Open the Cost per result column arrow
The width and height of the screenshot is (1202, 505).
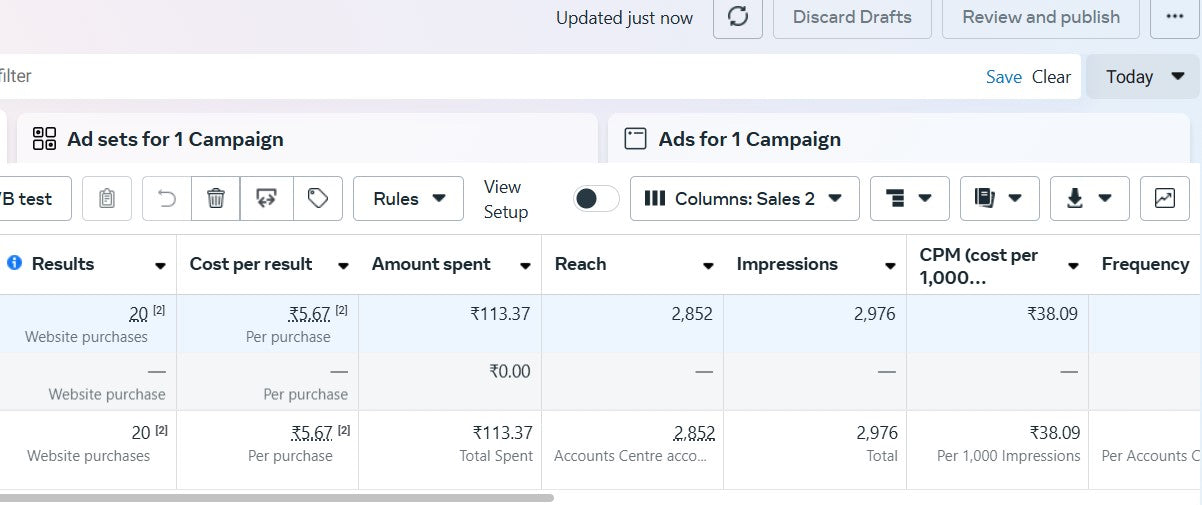click(343, 266)
